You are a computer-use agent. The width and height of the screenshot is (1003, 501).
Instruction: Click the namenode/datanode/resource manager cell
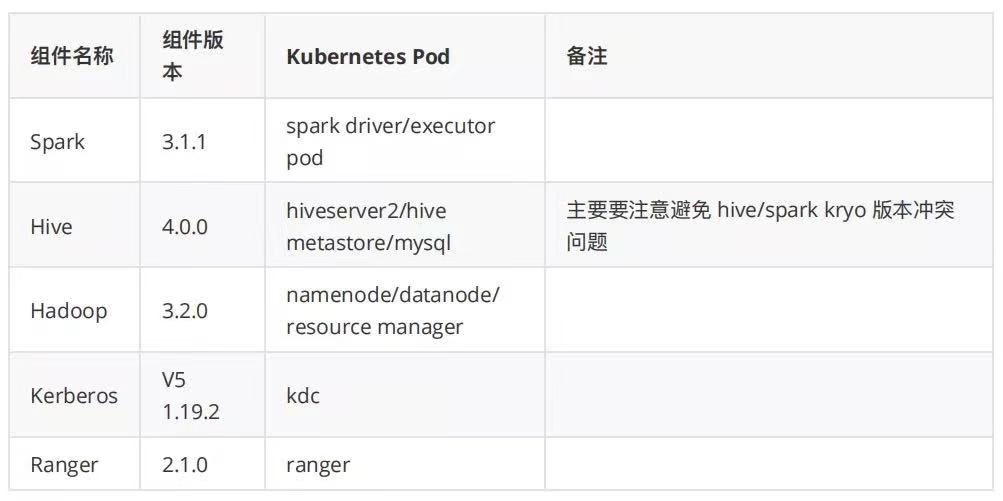(405, 310)
